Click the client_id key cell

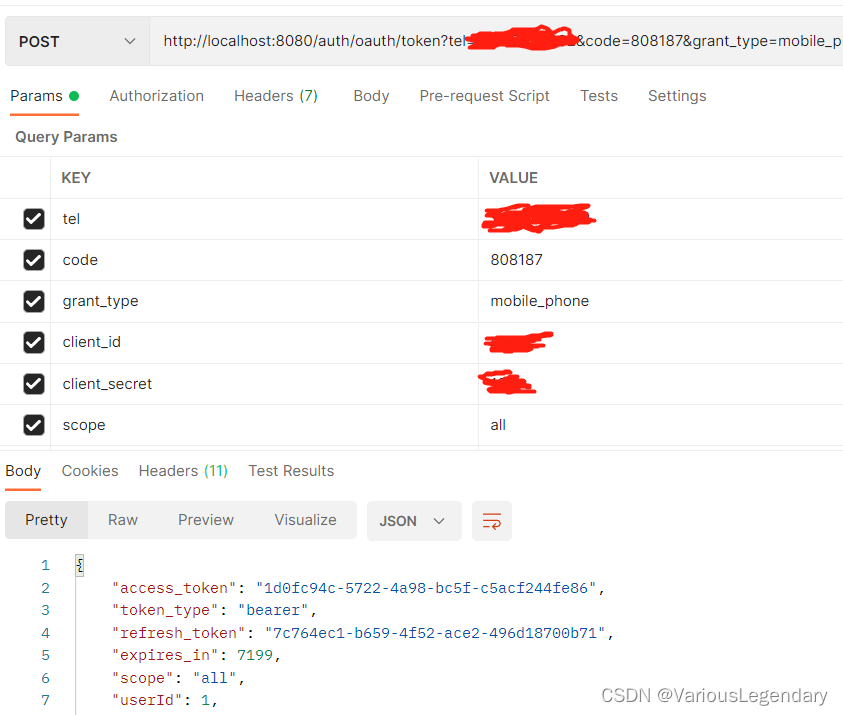tap(265, 342)
